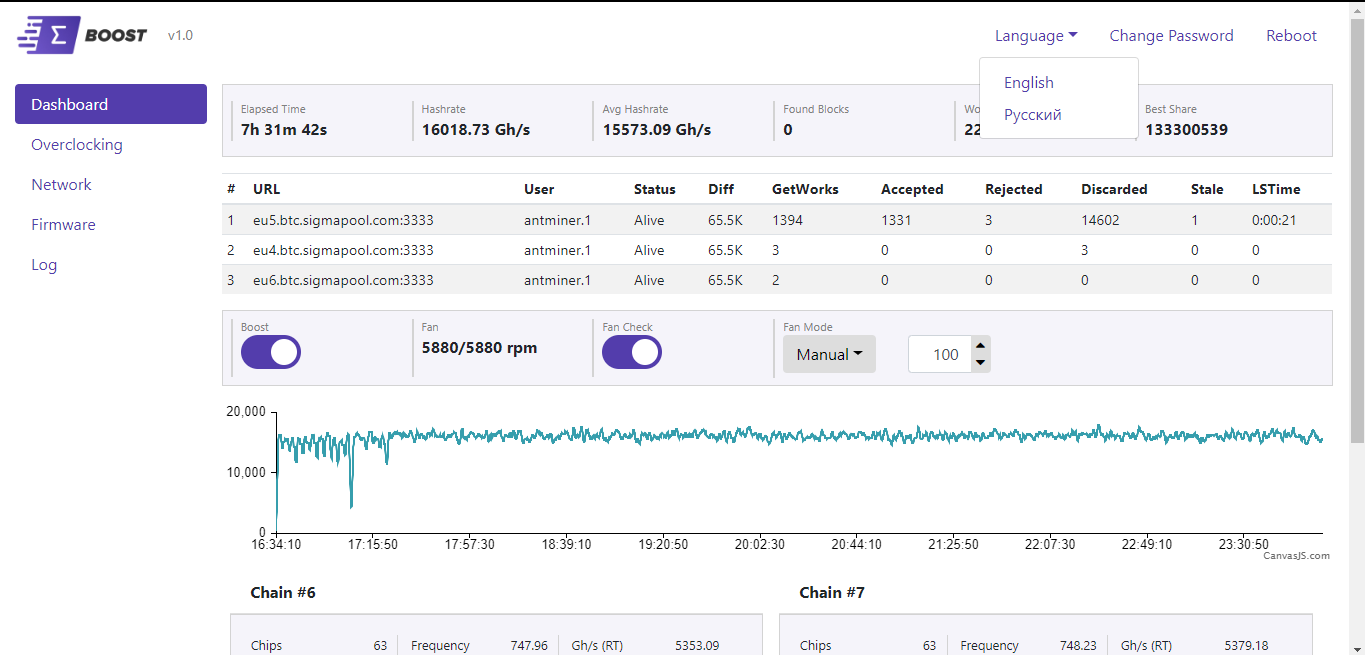Viewport: 1365px width, 655px height.
Task: View the Log page
Action: point(44,264)
